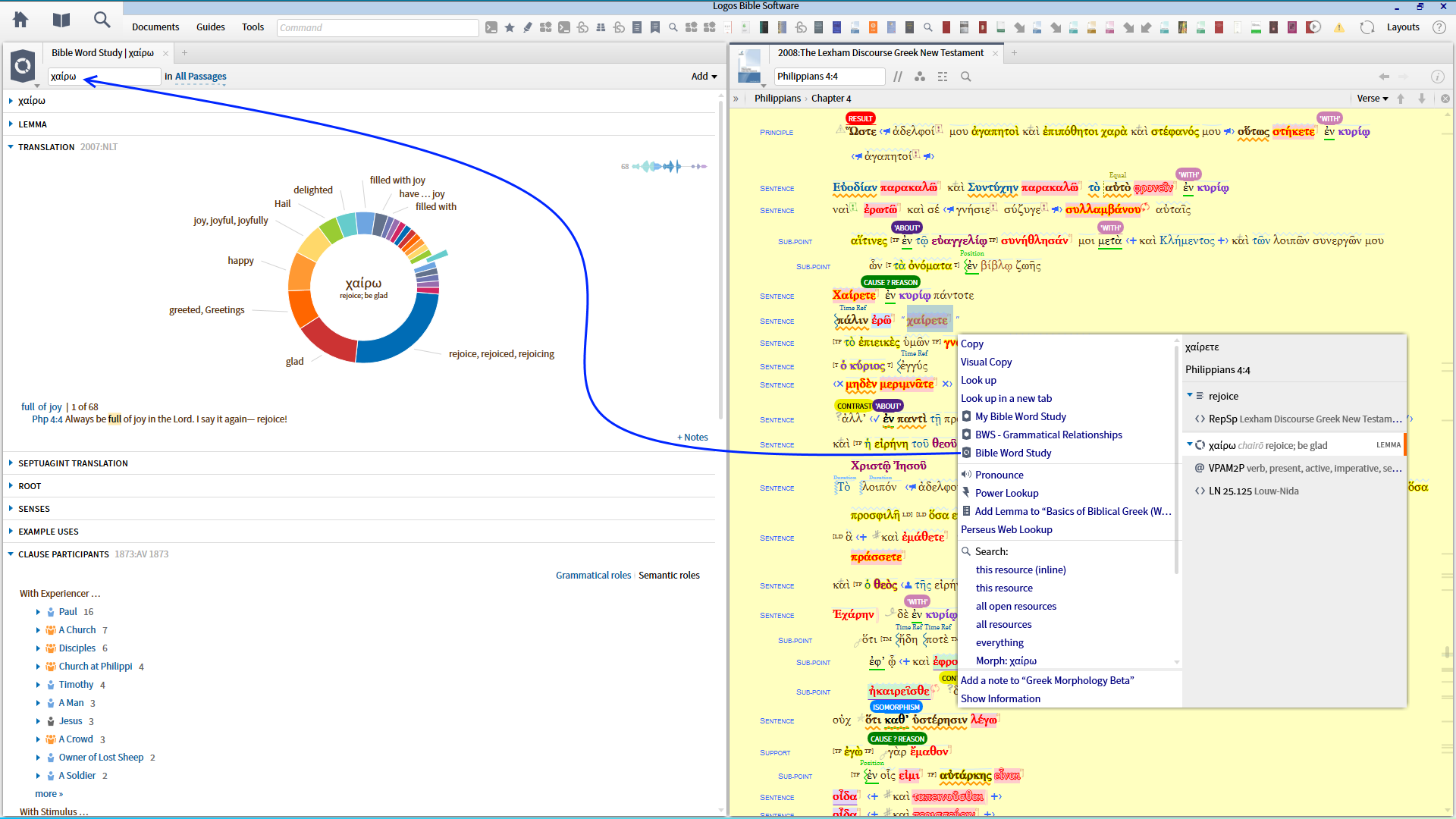Expand the SEPTUAGINT TRANSLATION section
Viewport: 1456px width, 819px height.
pos(11,463)
